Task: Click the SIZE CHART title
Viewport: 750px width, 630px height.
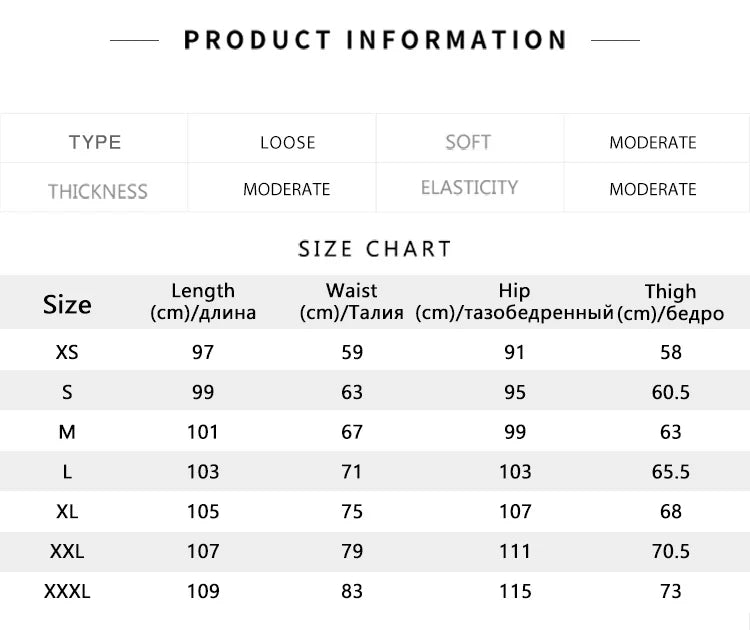Action: coord(375,248)
